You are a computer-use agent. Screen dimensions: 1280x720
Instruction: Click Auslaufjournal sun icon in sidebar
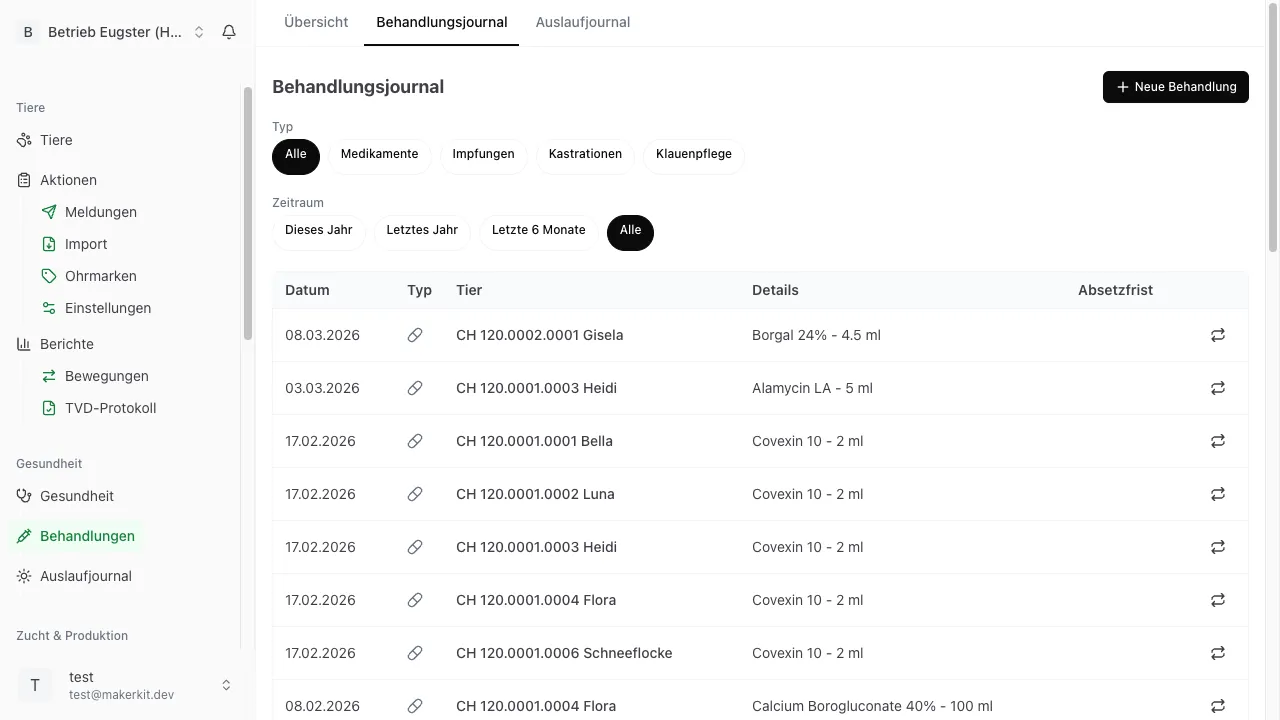(x=24, y=576)
